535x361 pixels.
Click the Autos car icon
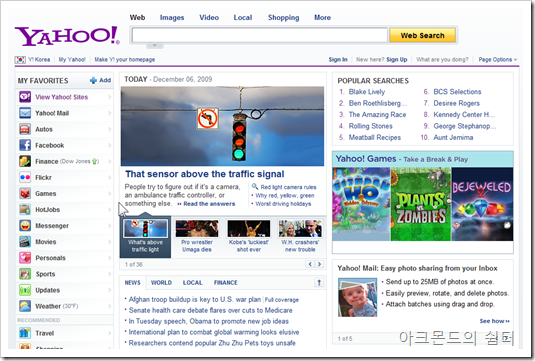pos(25,129)
